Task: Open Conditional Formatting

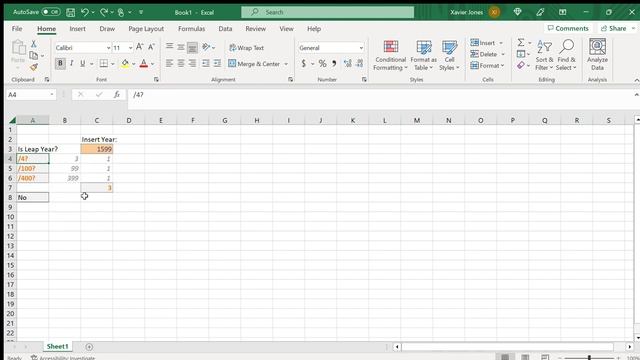Action: point(390,56)
